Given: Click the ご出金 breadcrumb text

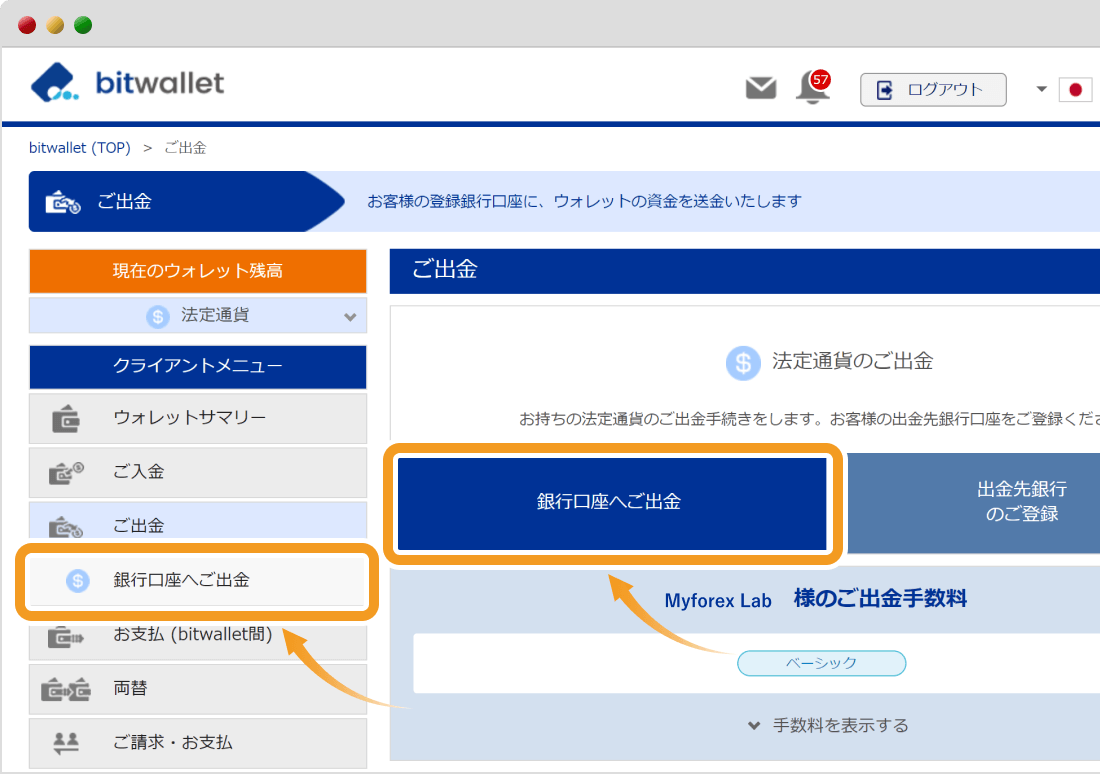Looking at the screenshot, I should pos(185,148).
